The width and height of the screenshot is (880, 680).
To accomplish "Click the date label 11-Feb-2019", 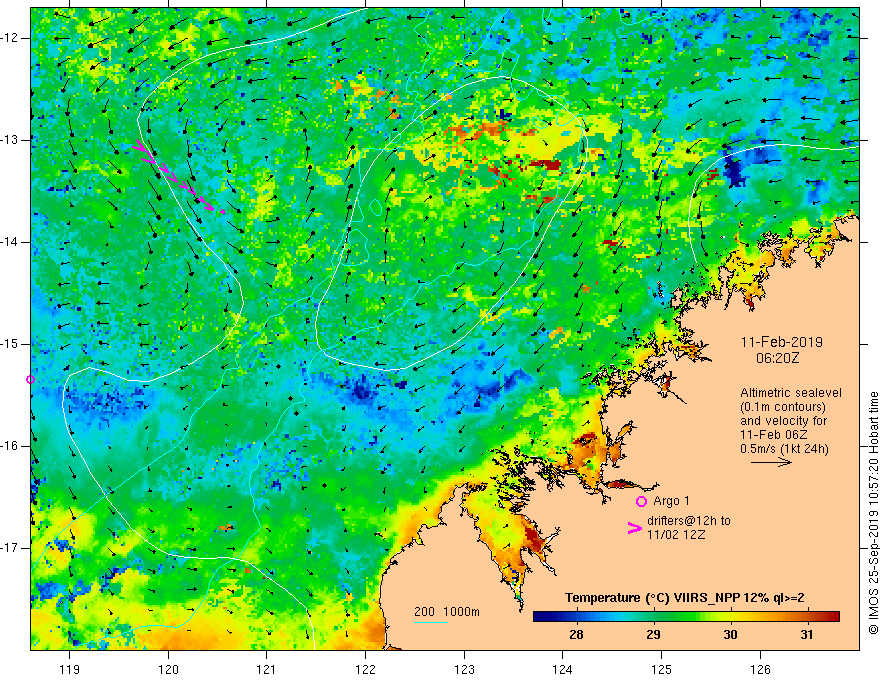I will coord(782,342).
